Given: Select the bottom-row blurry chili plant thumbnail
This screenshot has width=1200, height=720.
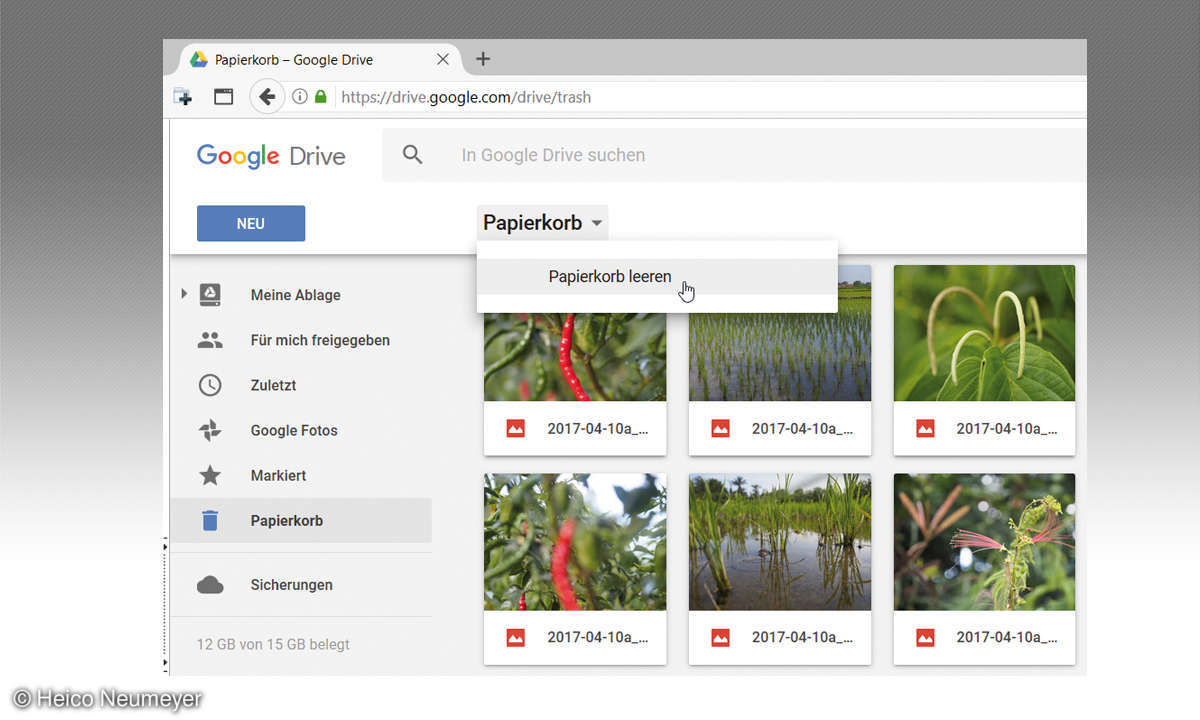Looking at the screenshot, I should coord(575,542).
